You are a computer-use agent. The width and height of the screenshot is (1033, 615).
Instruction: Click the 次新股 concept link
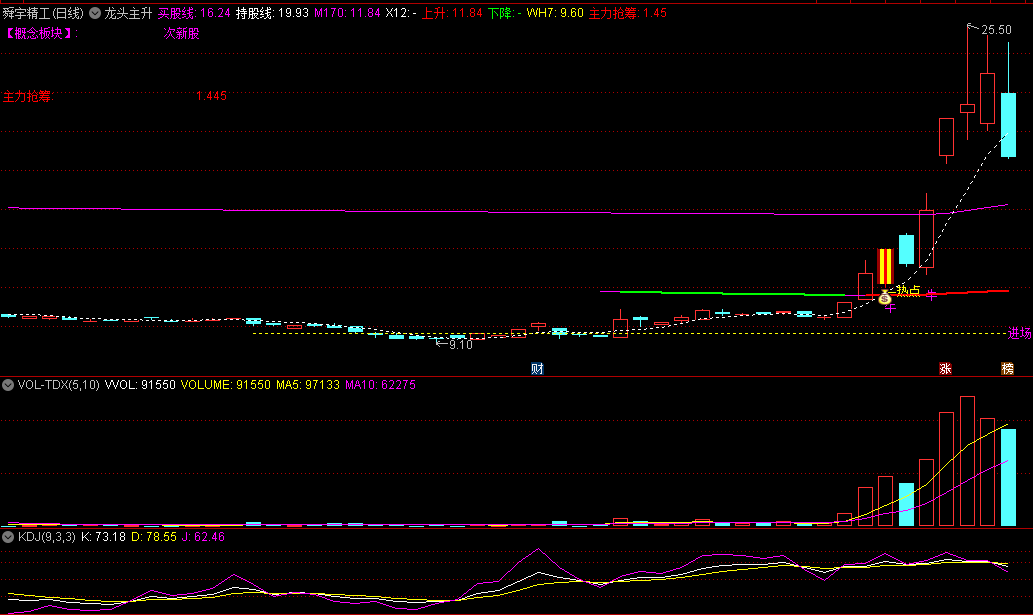point(181,34)
